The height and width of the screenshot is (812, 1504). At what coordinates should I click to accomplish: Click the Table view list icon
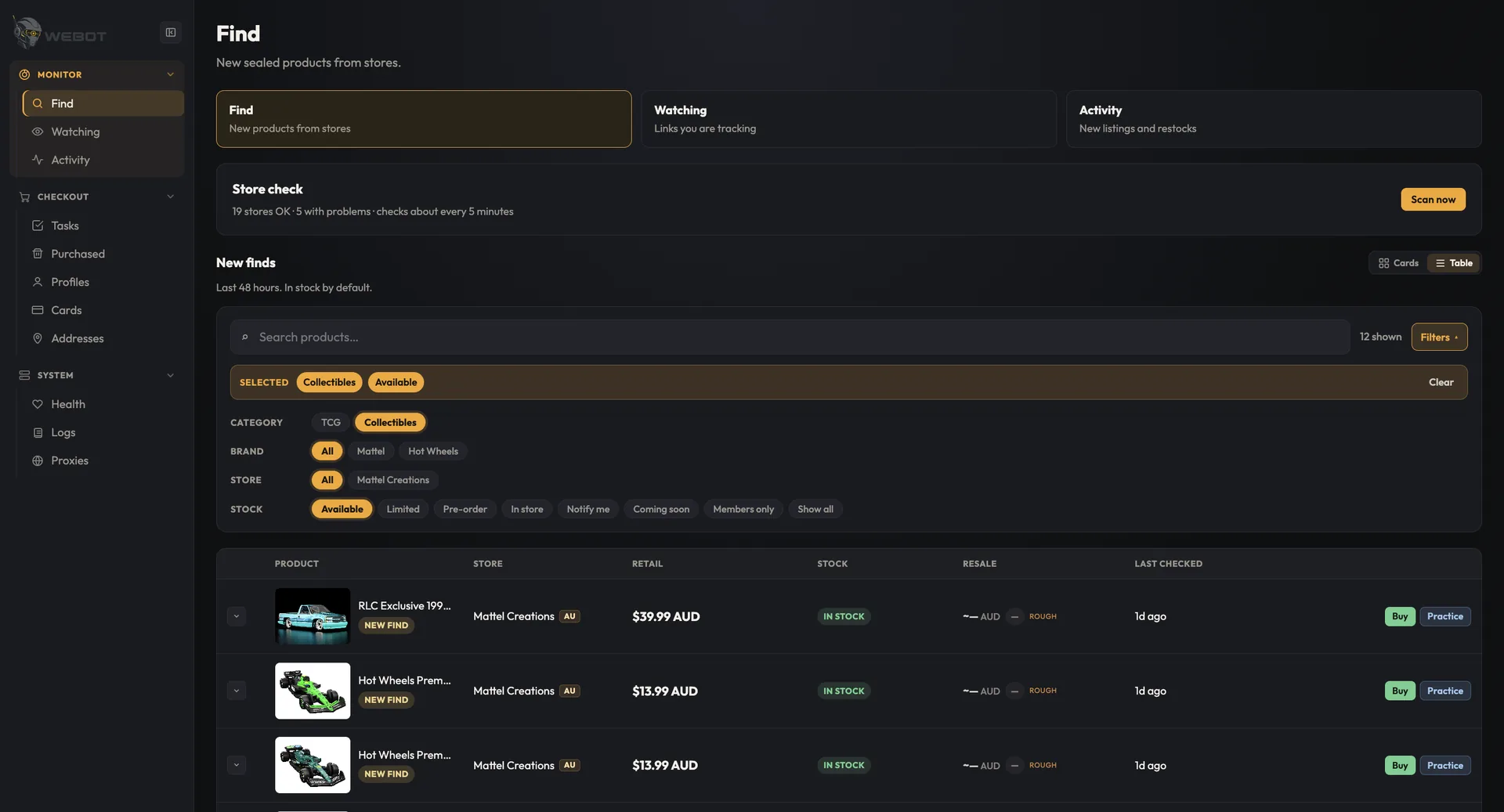[1440, 263]
